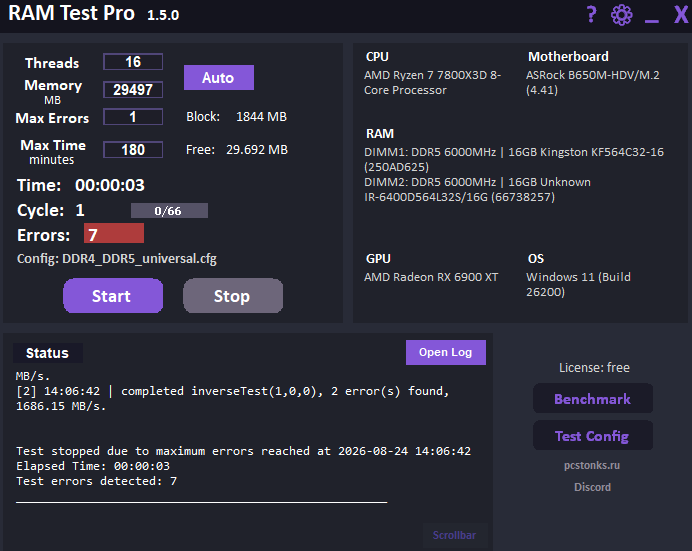Run the Benchmark
The height and width of the screenshot is (551, 692).
593,398
